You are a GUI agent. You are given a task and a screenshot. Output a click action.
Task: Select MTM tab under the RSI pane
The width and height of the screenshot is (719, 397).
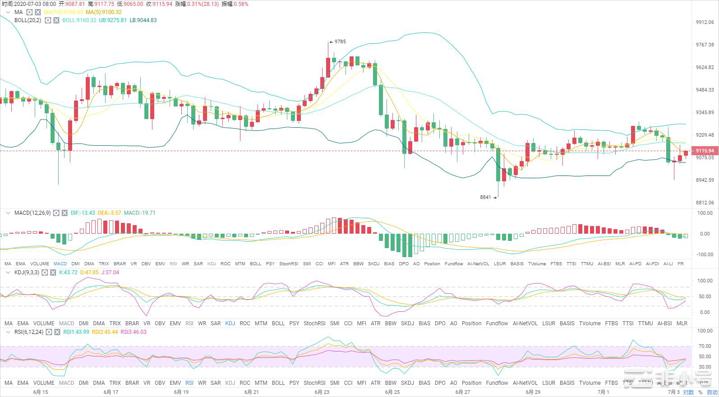click(261, 383)
